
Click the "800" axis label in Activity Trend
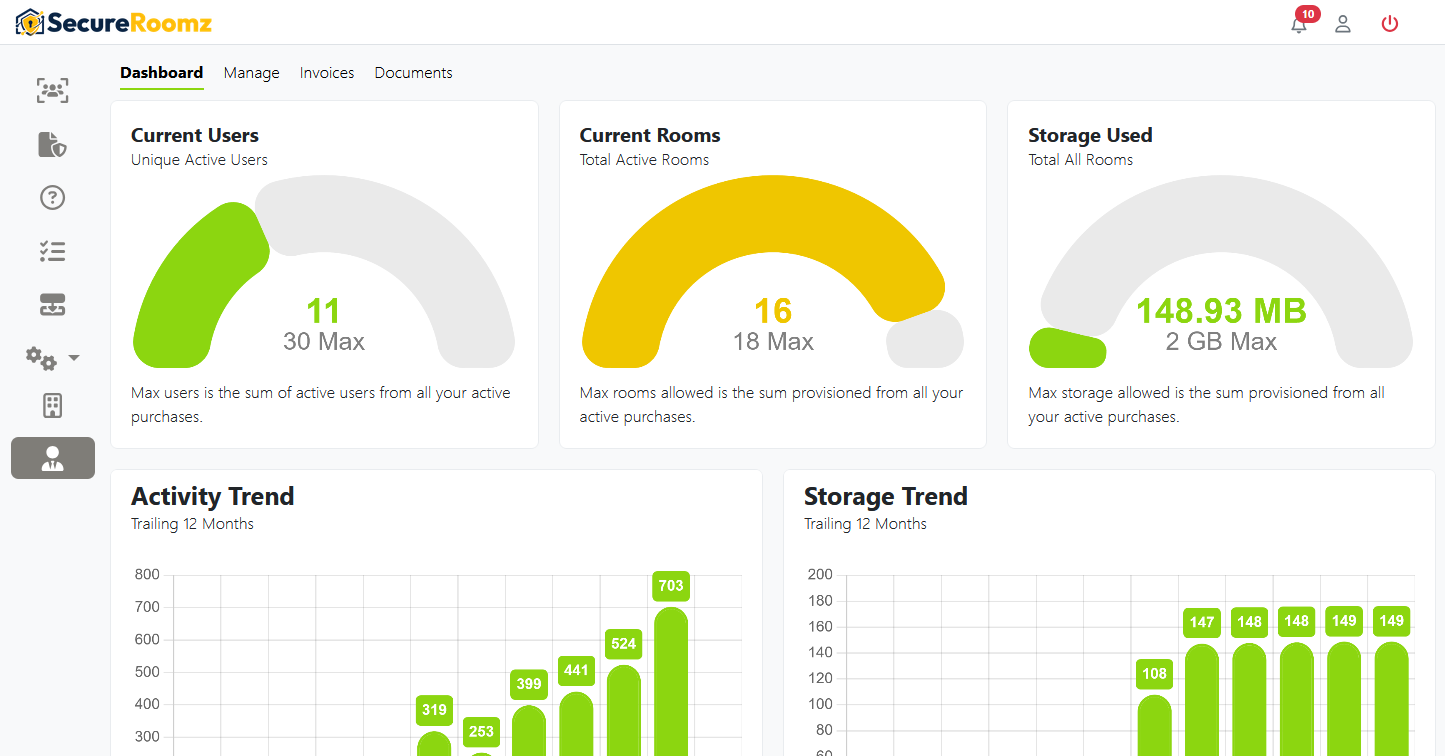tap(147, 575)
